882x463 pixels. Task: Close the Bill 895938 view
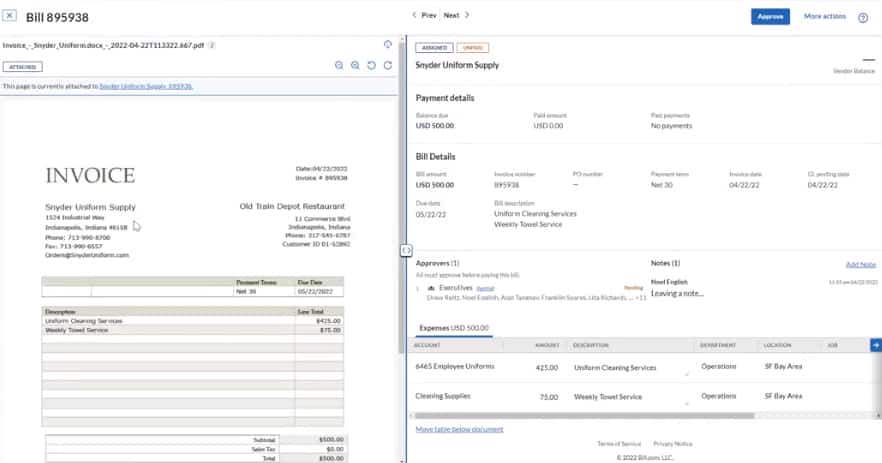pos(10,16)
